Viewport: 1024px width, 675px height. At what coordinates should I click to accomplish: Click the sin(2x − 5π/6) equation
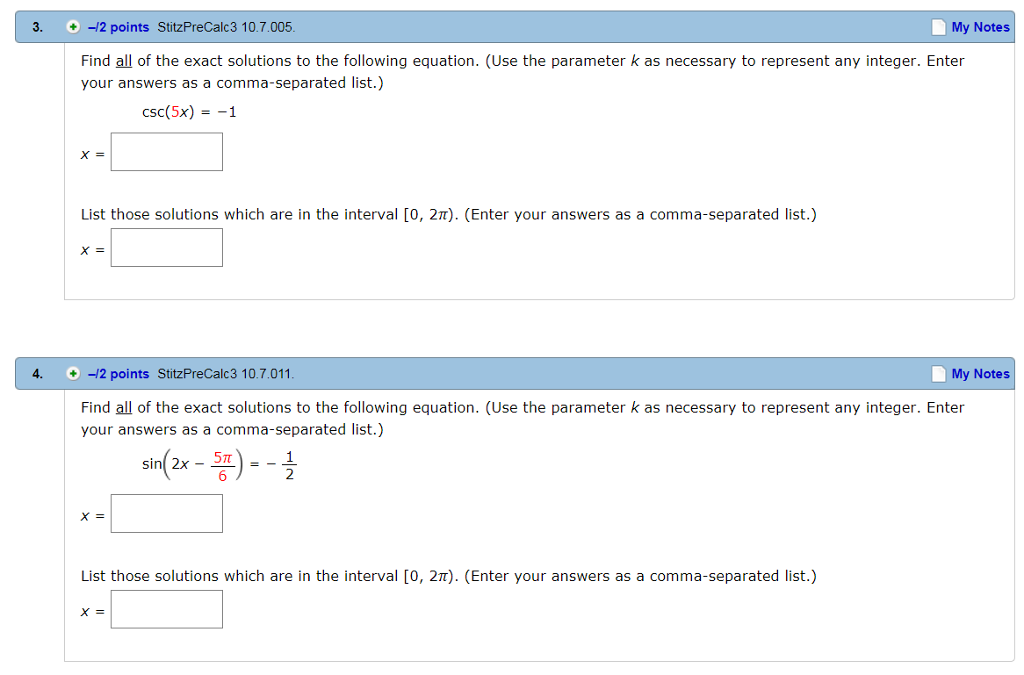point(218,465)
